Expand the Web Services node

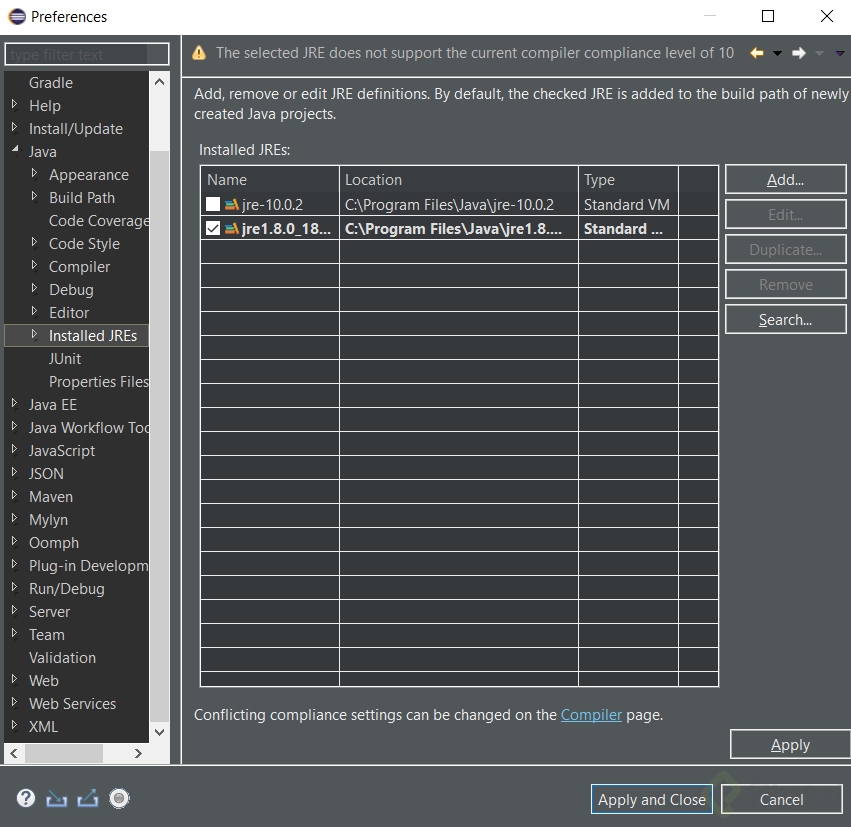click(15, 702)
